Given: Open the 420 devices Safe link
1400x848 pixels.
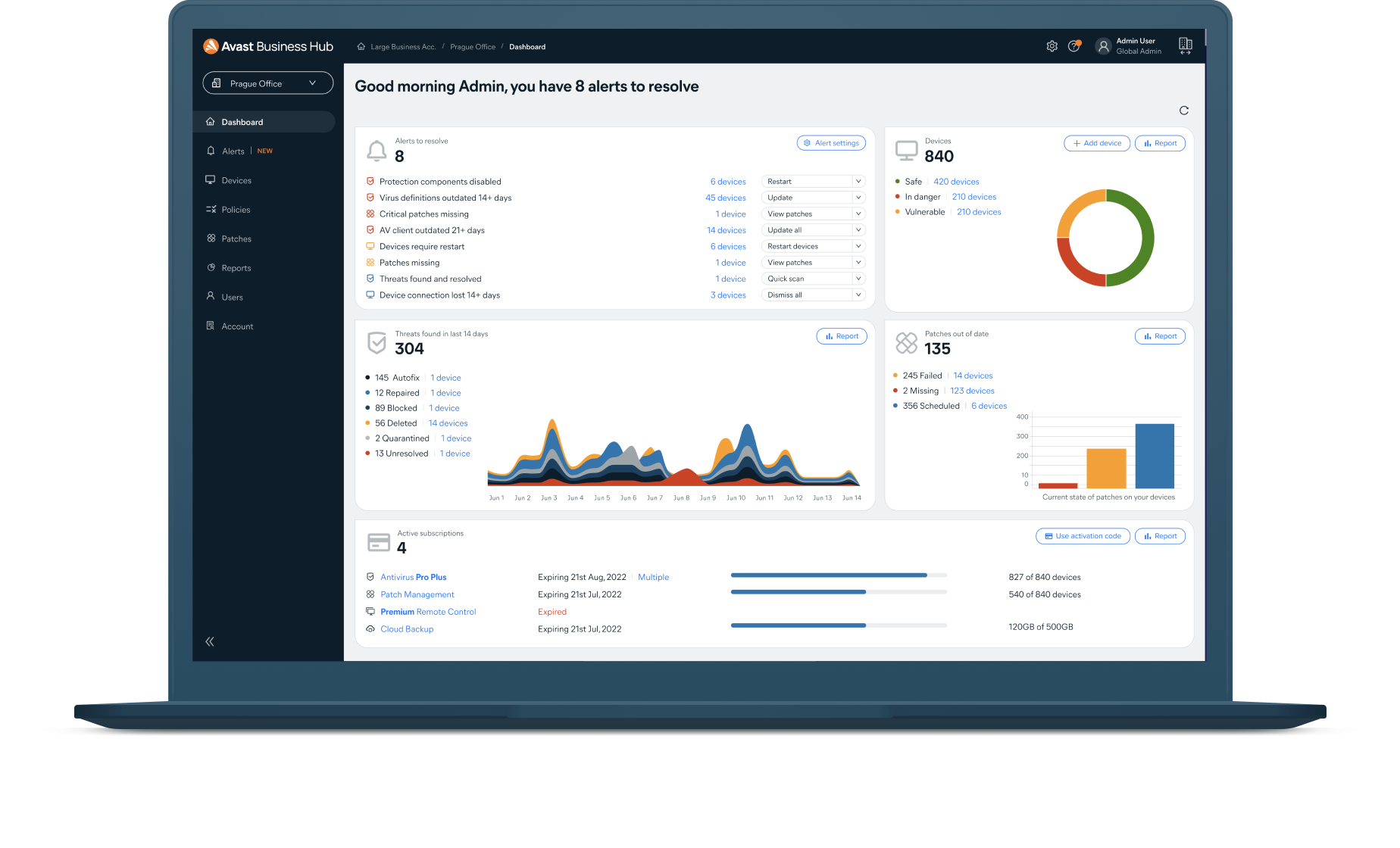Looking at the screenshot, I should [955, 181].
